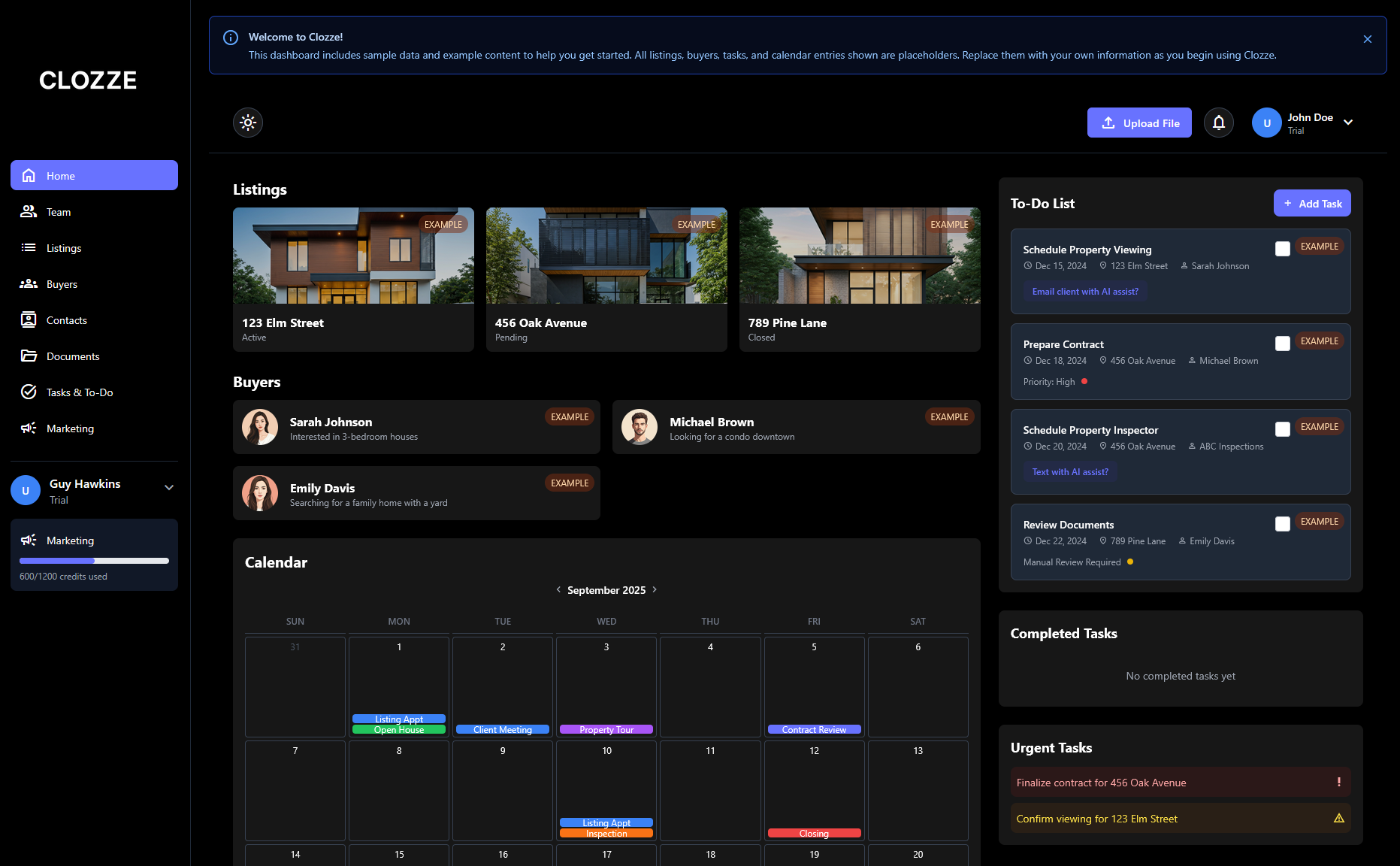Click the warning triangle on Confirm viewing task
1400x866 pixels.
coord(1338,818)
